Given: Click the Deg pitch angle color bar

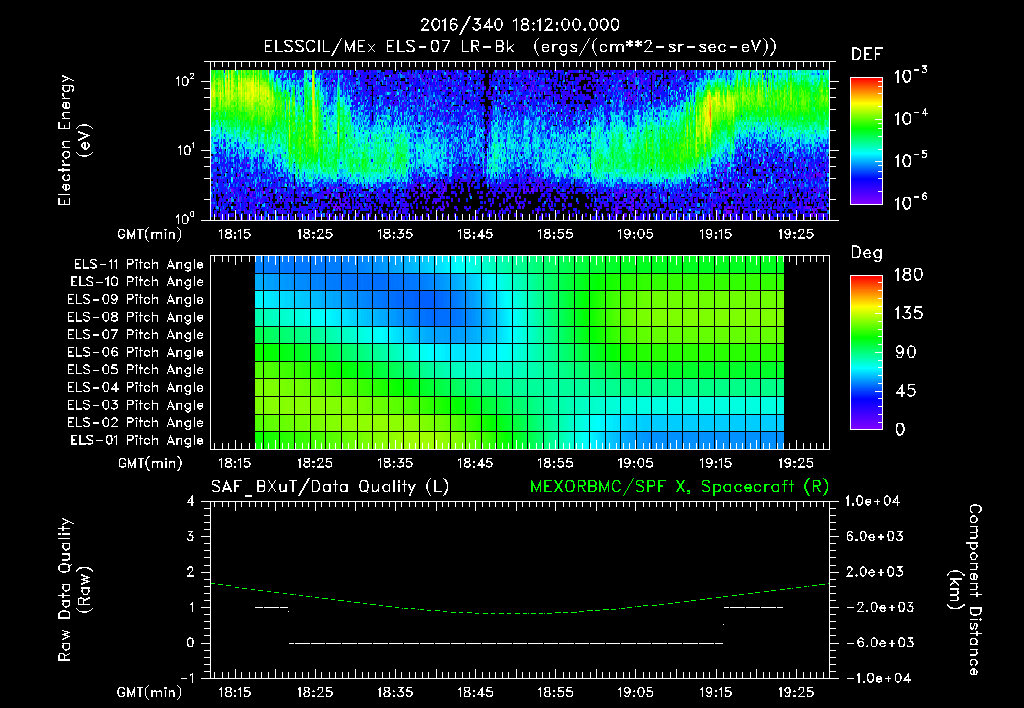Looking at the screenshot, I should point(866,352).
